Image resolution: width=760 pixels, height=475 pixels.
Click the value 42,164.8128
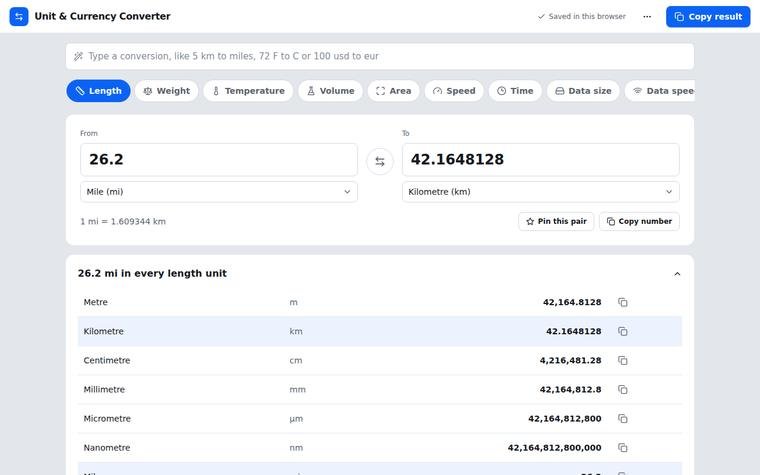pyautogui.click(x=572, y=302)
